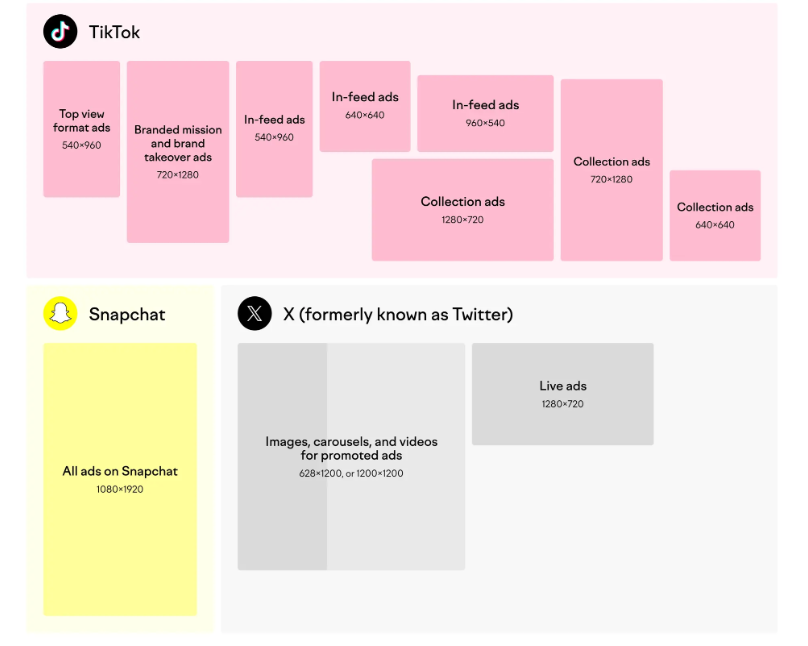Click the TikTok logo icon
This screenshot has height=646, width=808.
click(60, 31)
